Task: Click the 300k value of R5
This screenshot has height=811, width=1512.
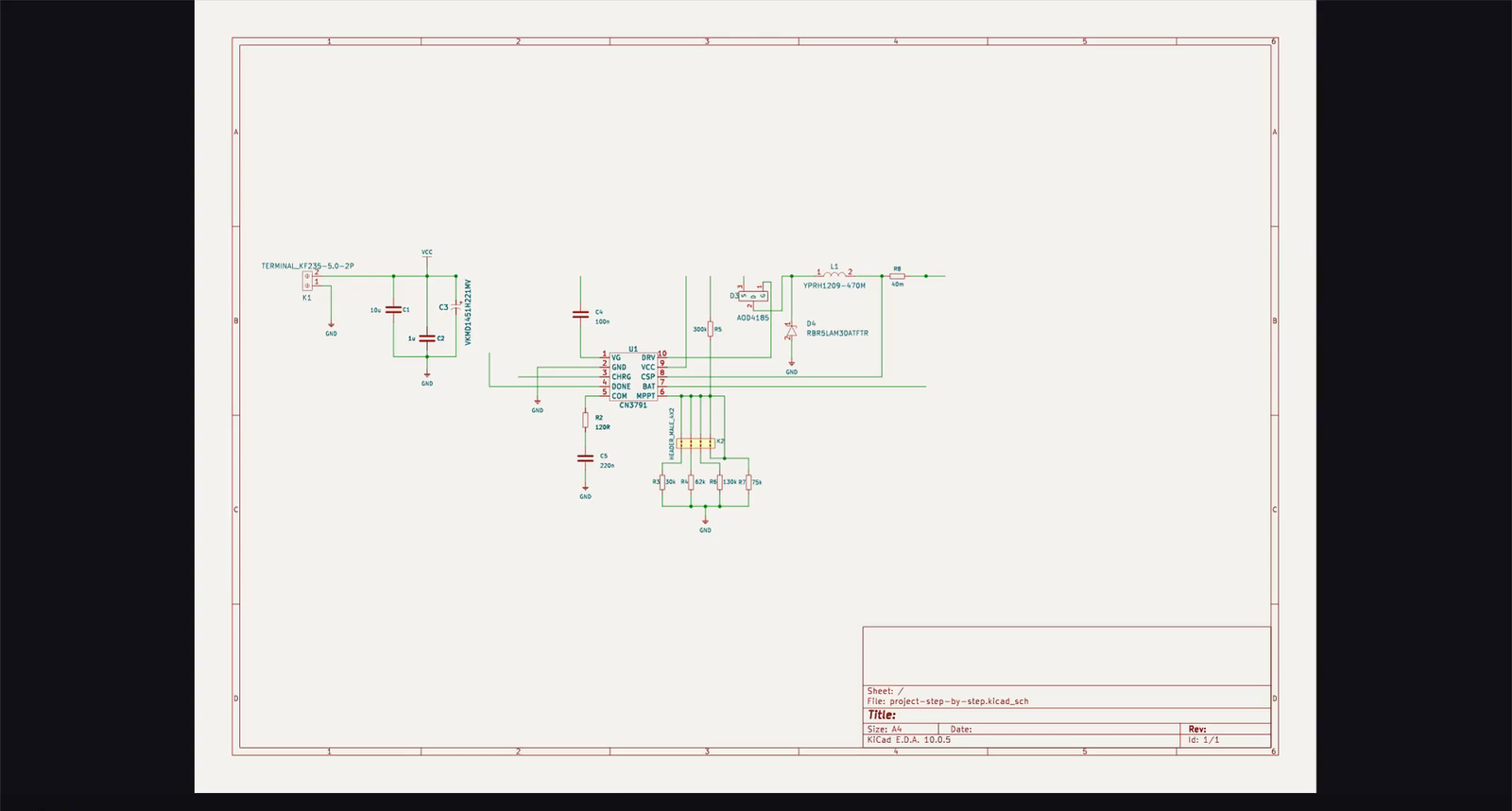Action: click(699, 330)
